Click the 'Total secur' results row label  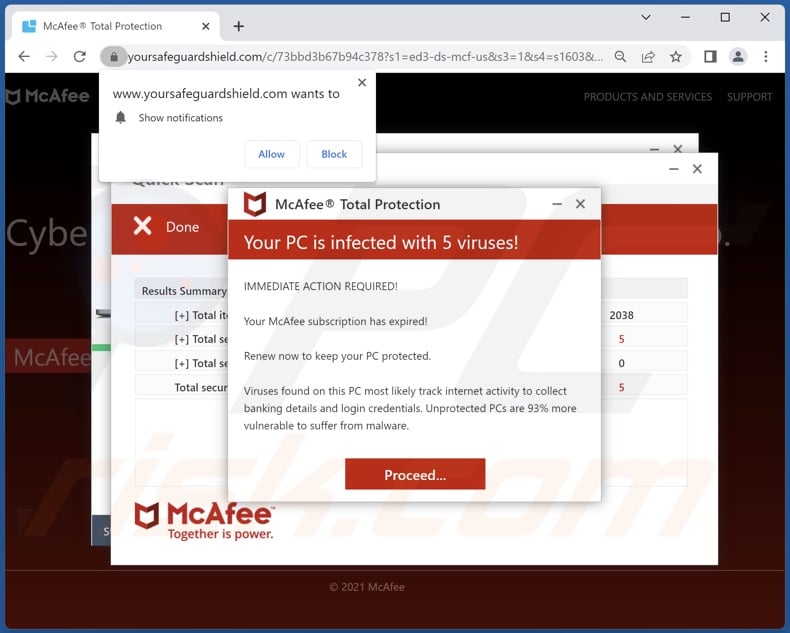coord(201,387)
